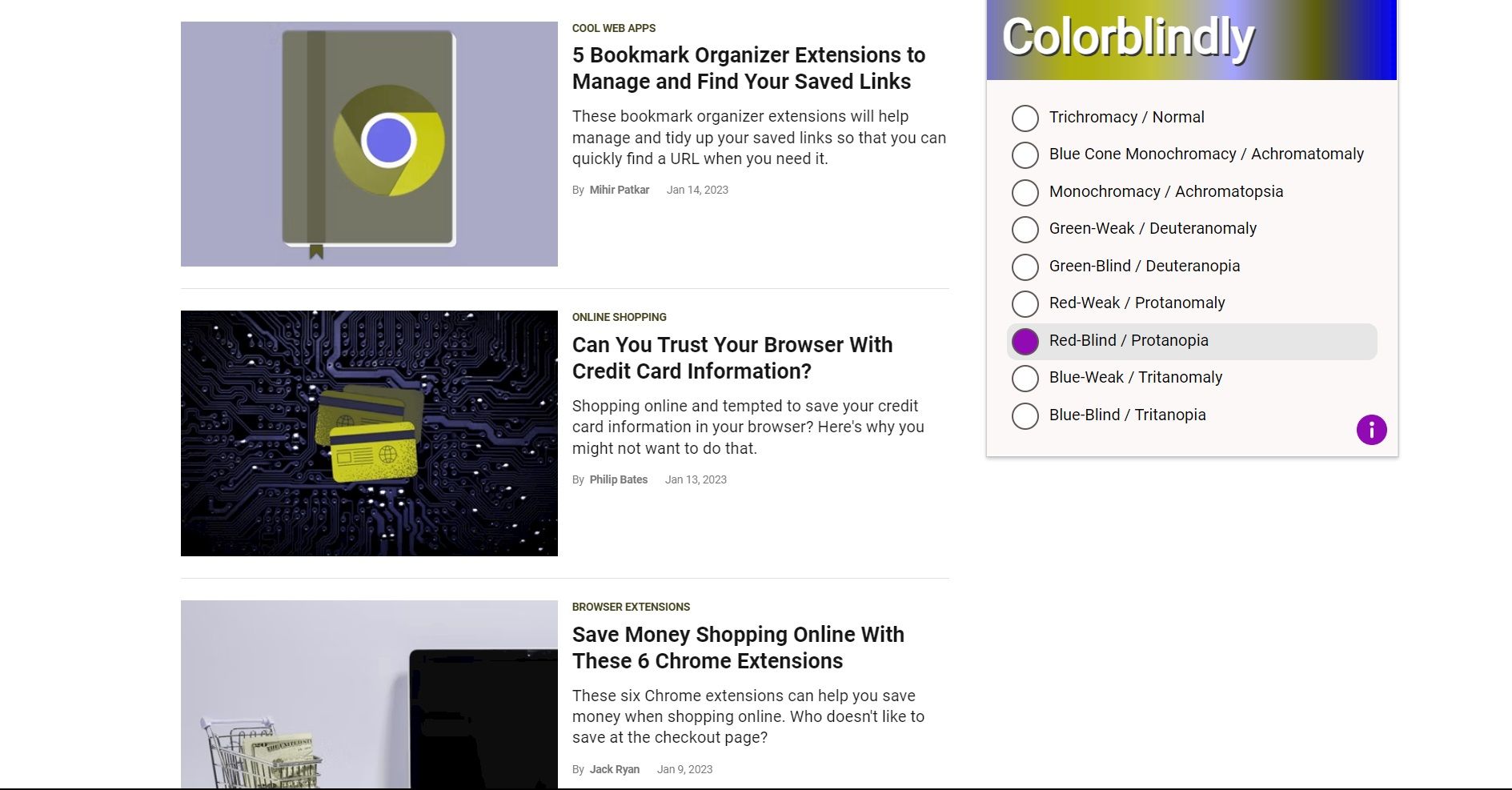
Task: Browse the COOL WEB APPS category
Action: point(613,28)
